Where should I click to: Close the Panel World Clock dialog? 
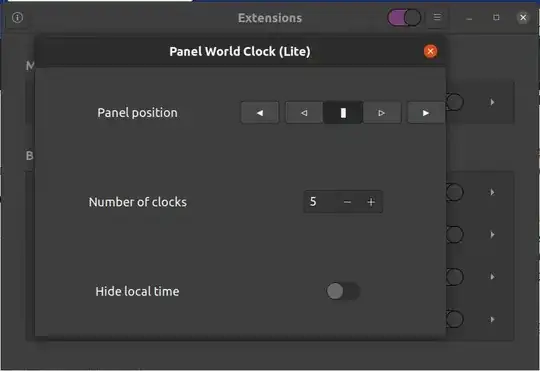430,51
